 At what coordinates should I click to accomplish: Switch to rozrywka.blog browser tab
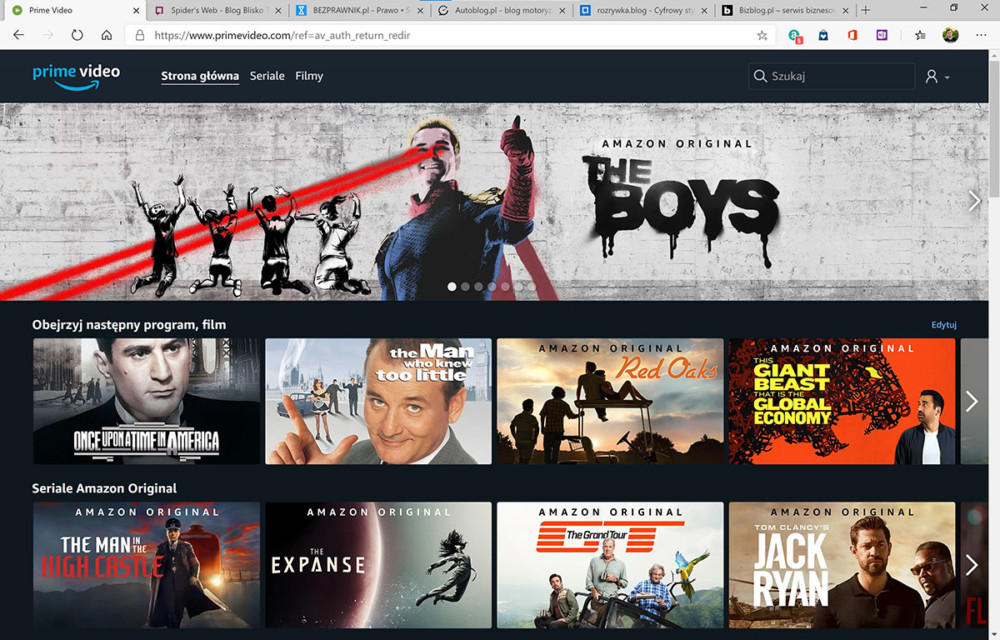coord(644,10)
